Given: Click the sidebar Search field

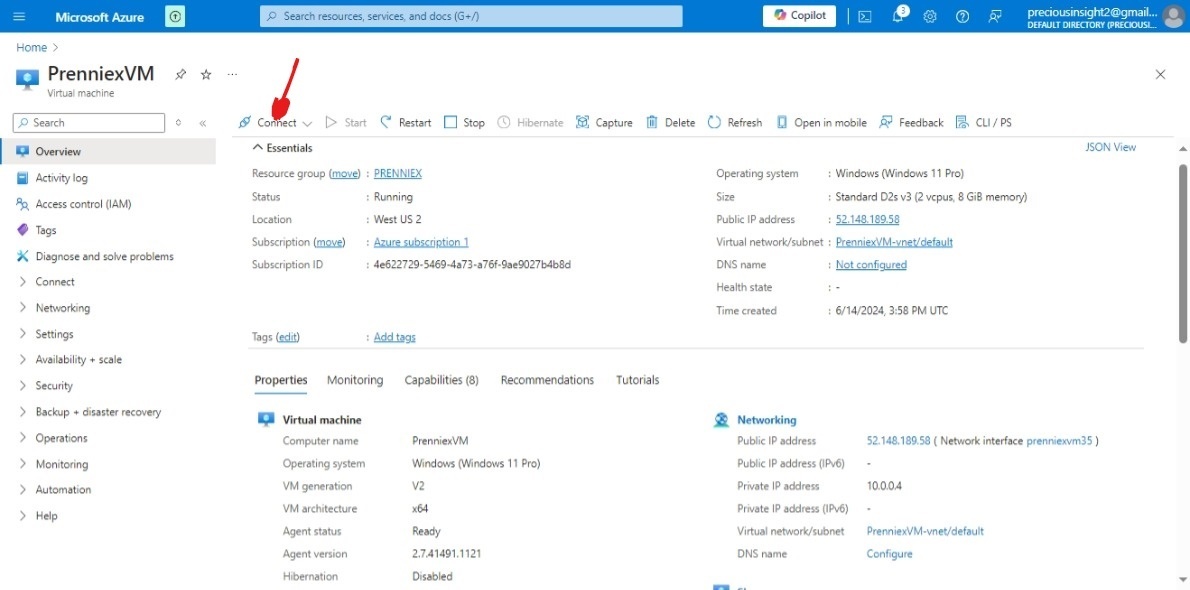Looking at the screenshot, I should pos(89,123).
